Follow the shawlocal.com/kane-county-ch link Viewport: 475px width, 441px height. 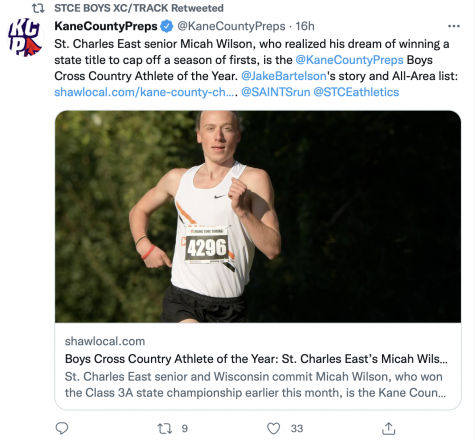pos(145,92)
